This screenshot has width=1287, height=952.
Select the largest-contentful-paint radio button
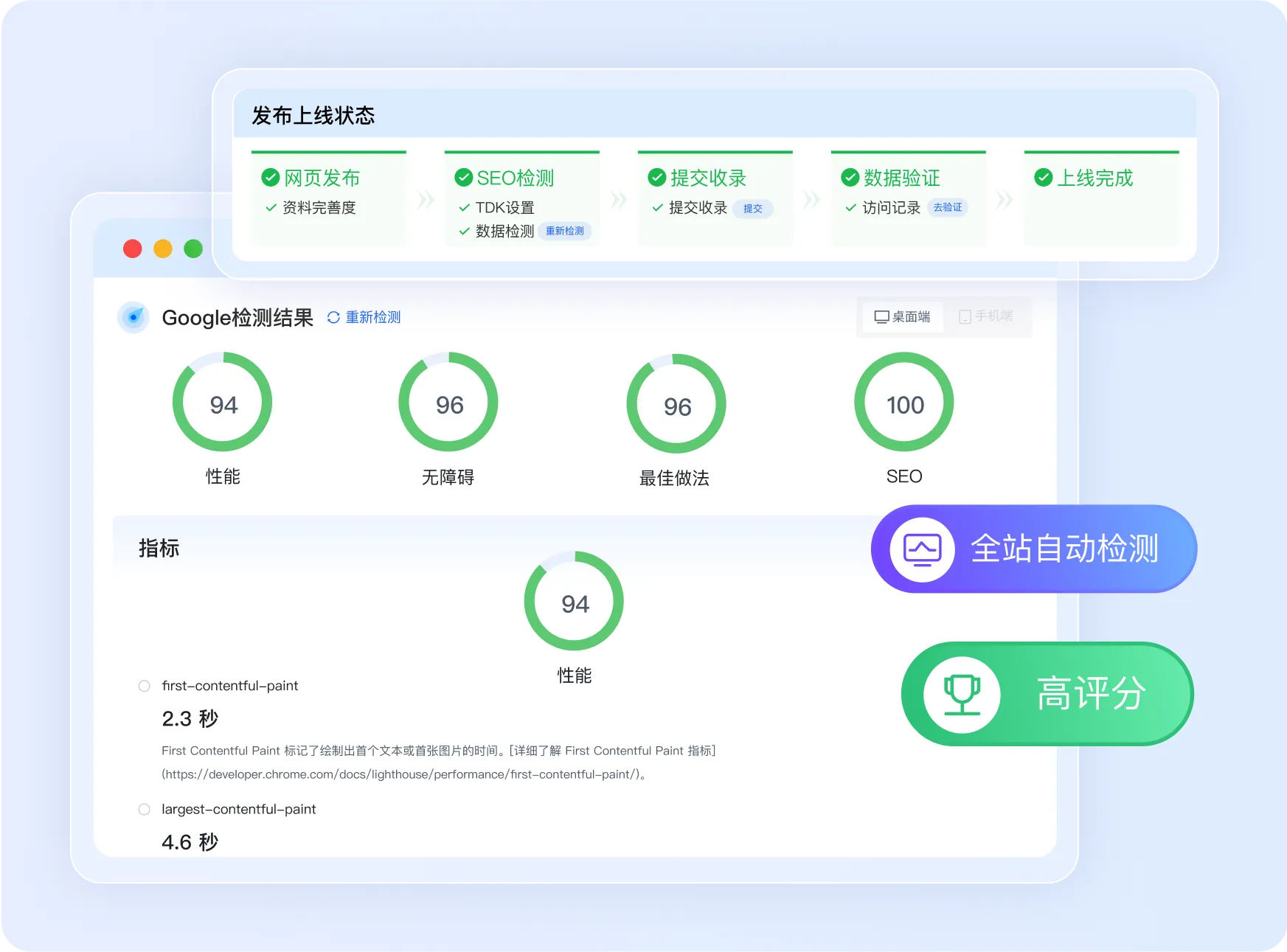(144, 809)
